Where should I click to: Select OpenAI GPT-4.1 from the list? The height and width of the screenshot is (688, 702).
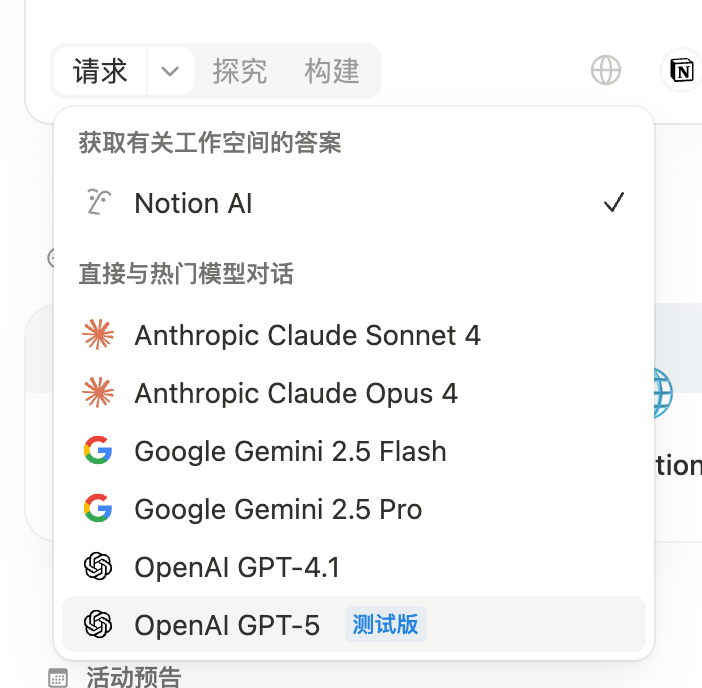click(354, 567)
